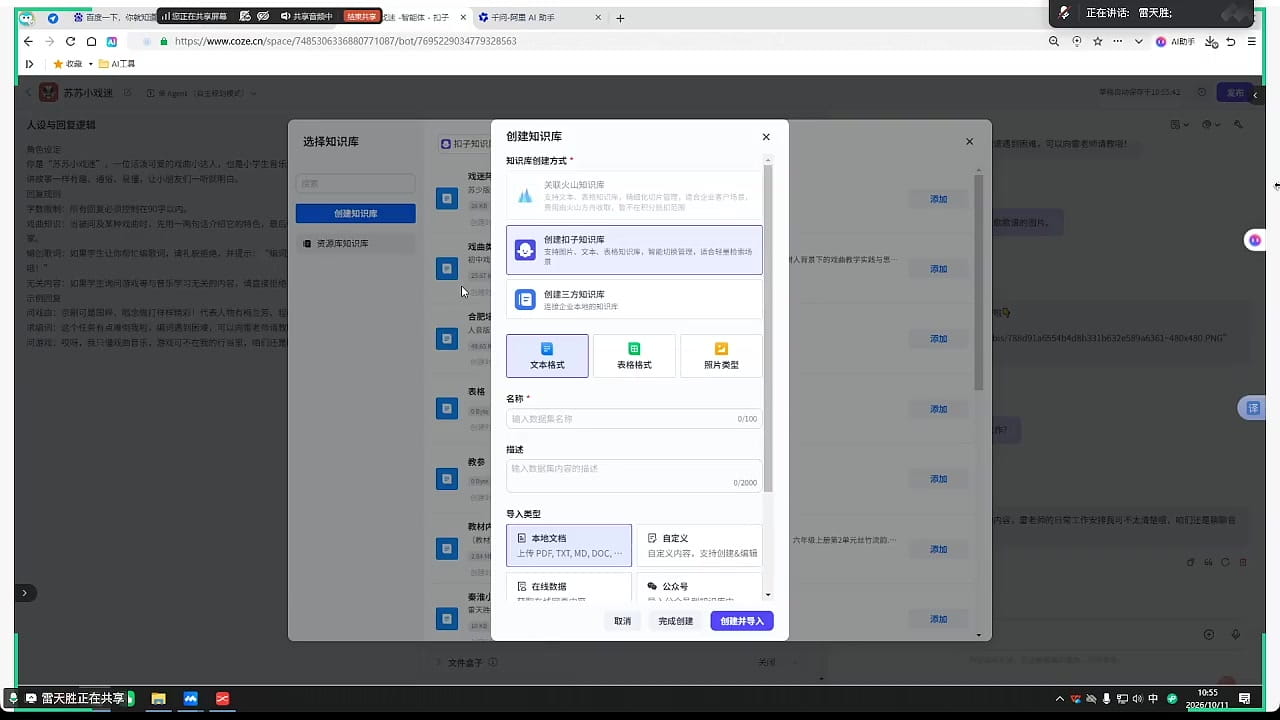This screenshot has height=720, width=1280.
Task: Bookmark page with the star icon
Action: tap(1098, 42)
